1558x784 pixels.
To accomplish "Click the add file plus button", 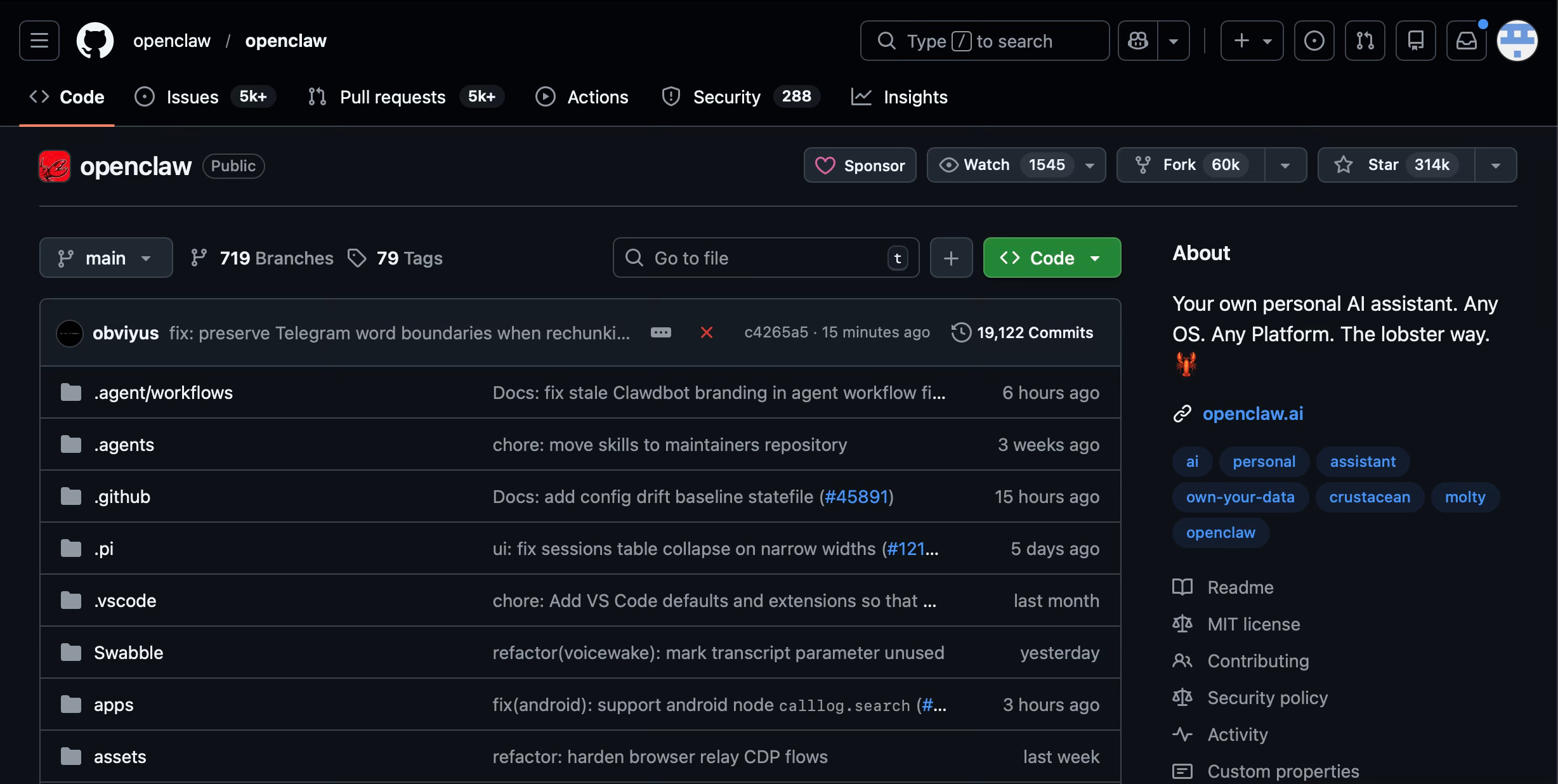I will [951, 258].
